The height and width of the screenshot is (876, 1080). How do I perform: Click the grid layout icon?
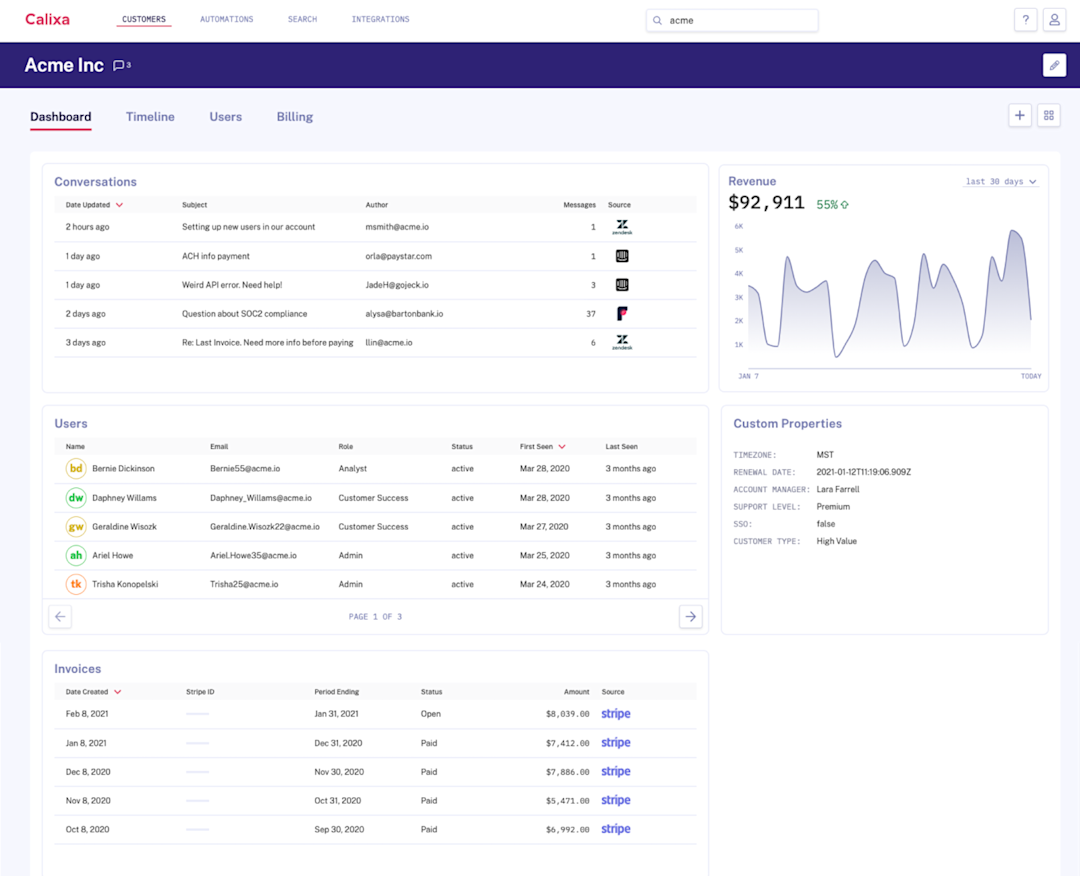pos(1049,116)
